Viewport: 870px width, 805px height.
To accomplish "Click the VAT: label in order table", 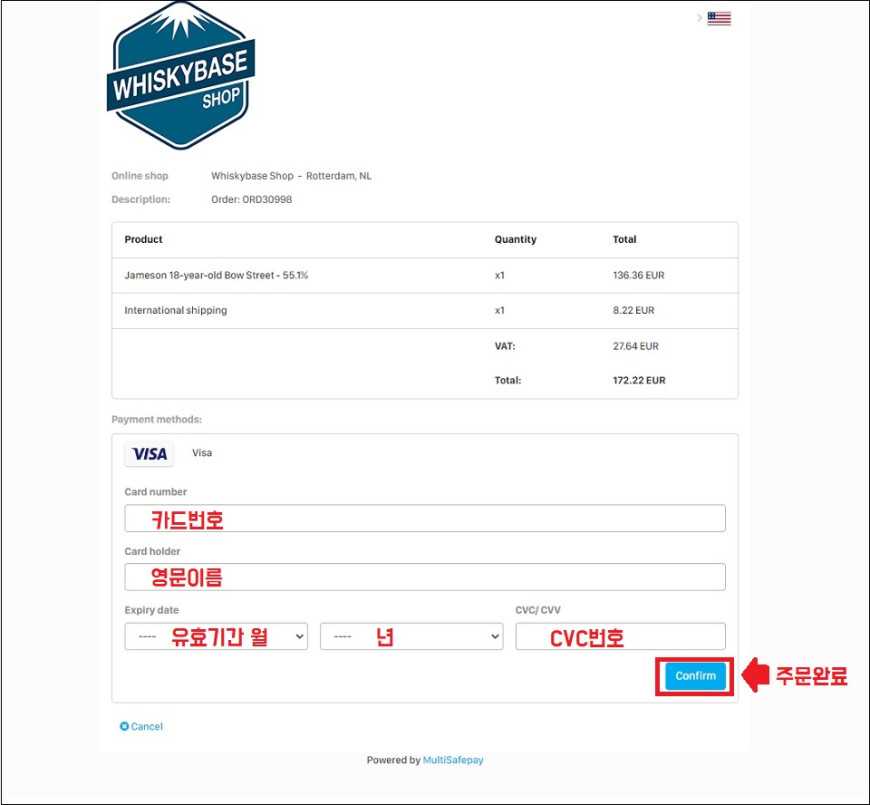I will click(505, 346).
